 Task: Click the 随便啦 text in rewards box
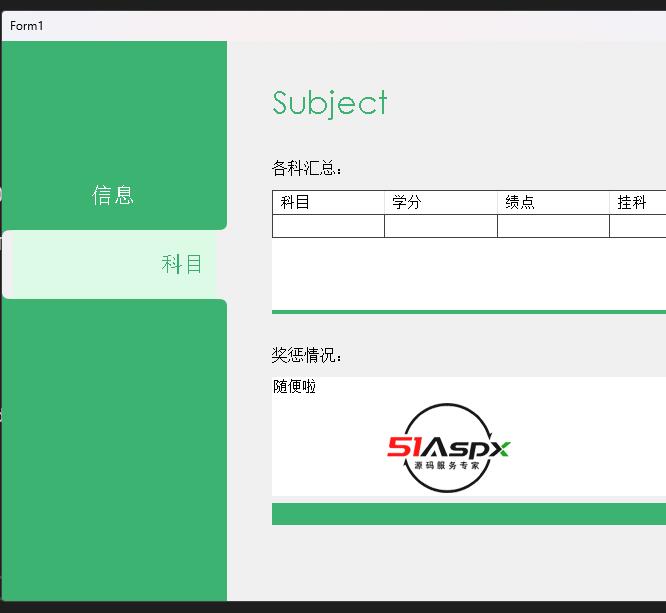(294, 387)
